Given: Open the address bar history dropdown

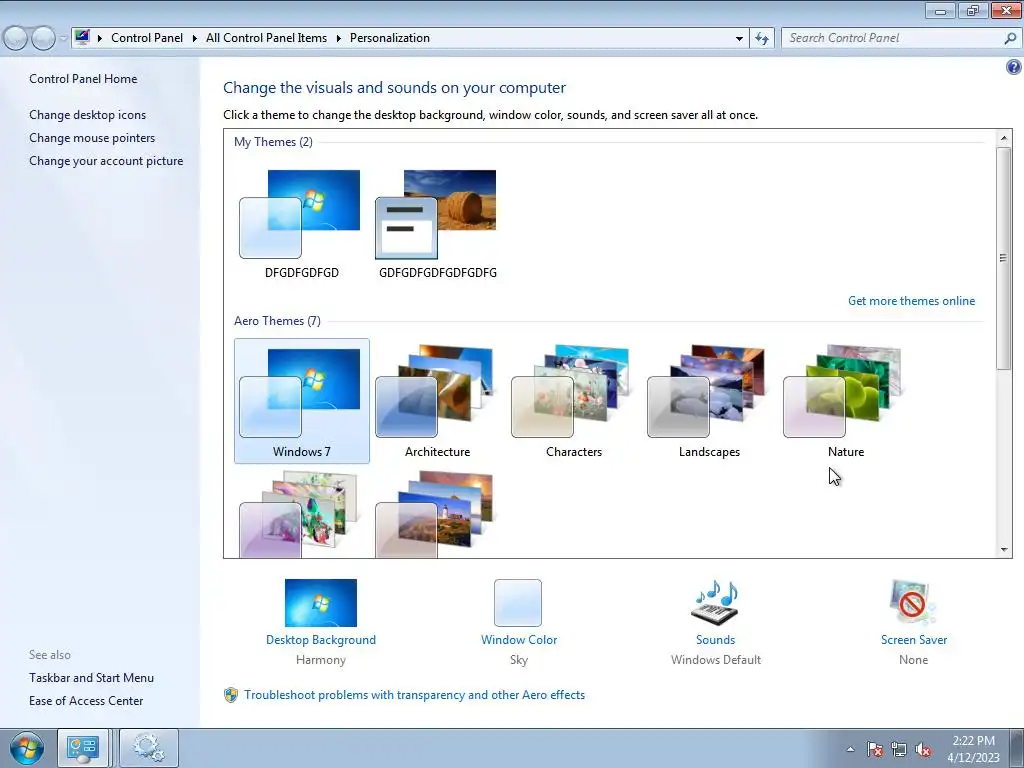Looking at the screenshot, I should click(739, 39).
